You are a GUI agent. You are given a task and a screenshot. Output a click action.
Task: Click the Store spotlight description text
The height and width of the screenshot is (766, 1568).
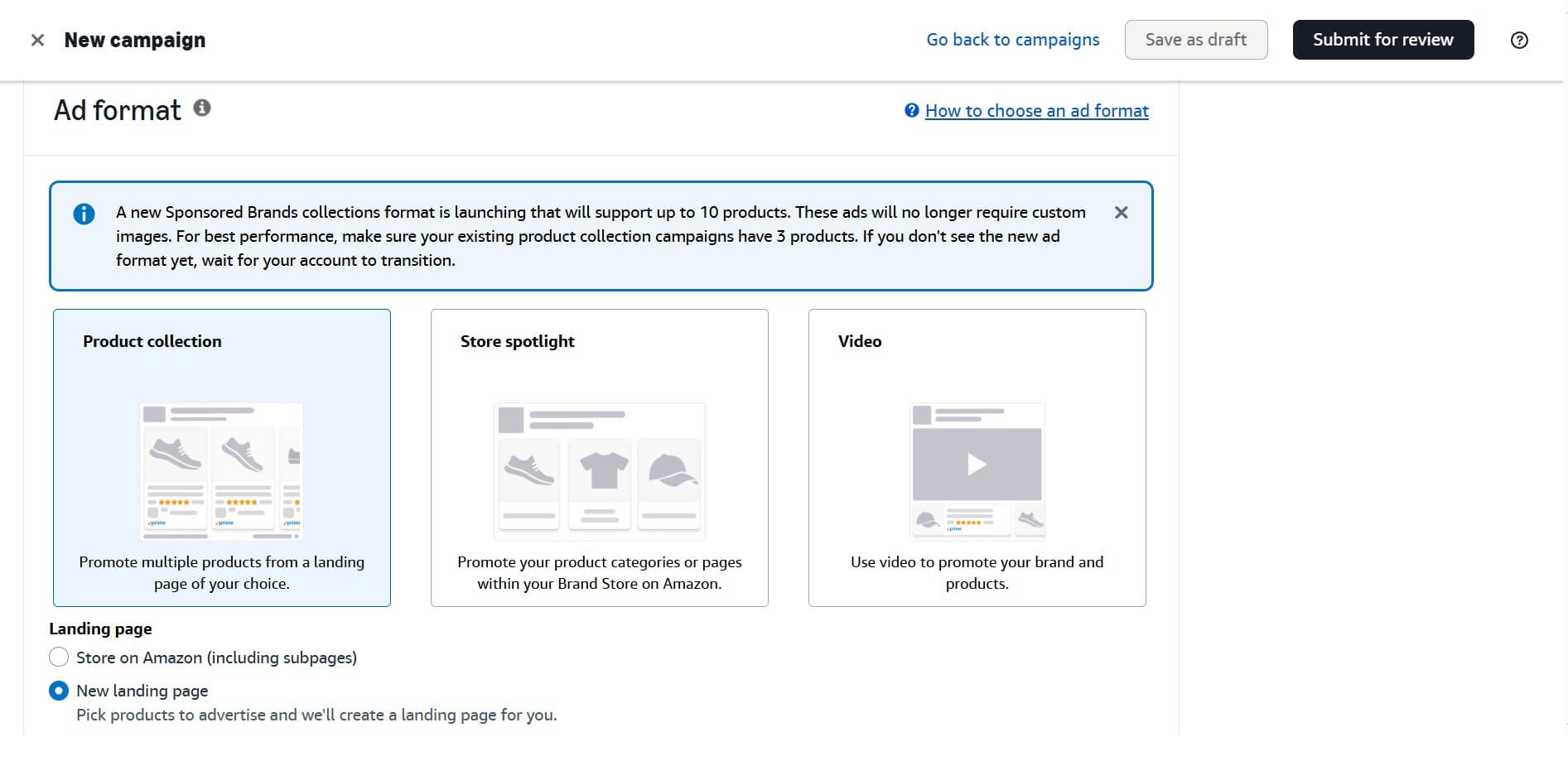click(599, 572)
